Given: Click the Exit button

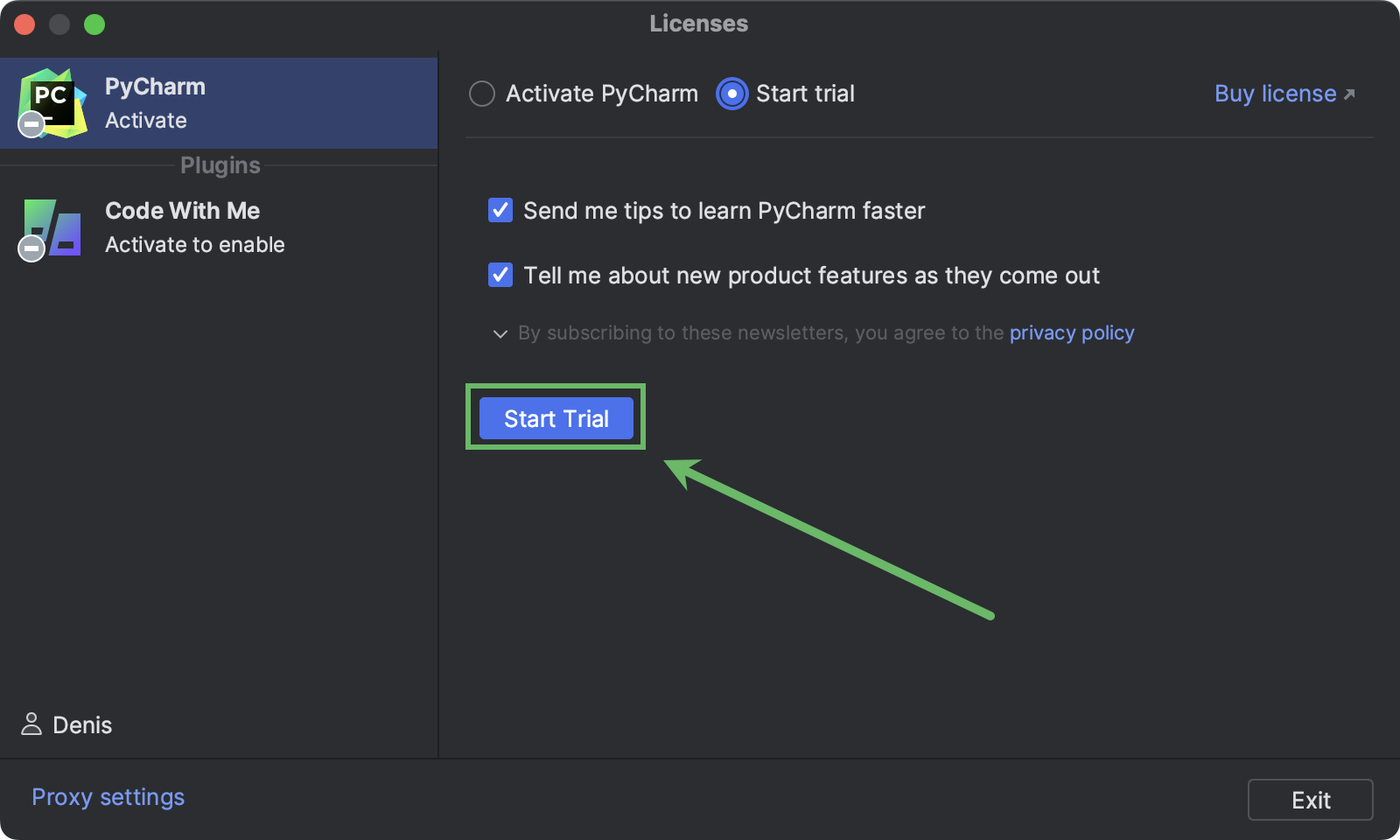Looking at the screenshot, I should (1310, 799).
